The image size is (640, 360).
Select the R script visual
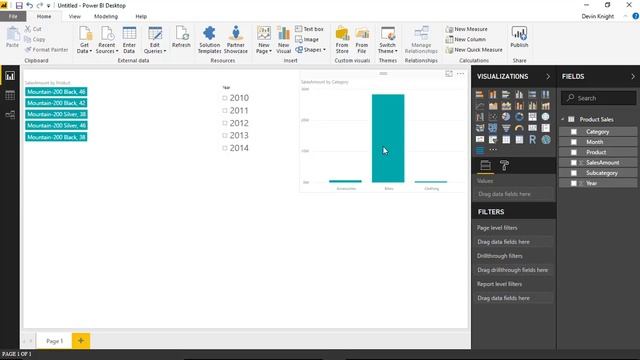click(532, 140)
